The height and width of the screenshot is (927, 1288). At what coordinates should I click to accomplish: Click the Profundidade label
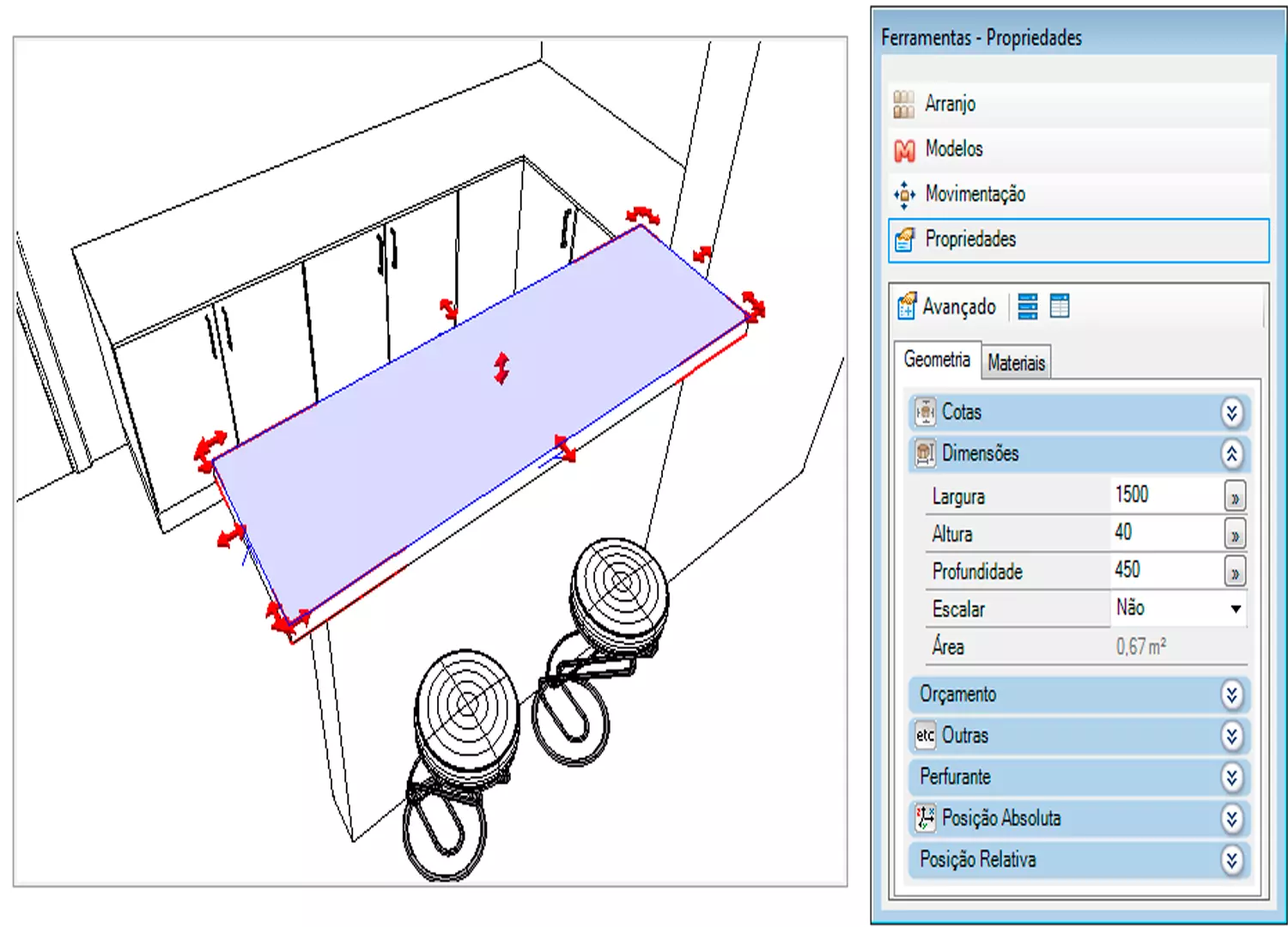point(977,573)
